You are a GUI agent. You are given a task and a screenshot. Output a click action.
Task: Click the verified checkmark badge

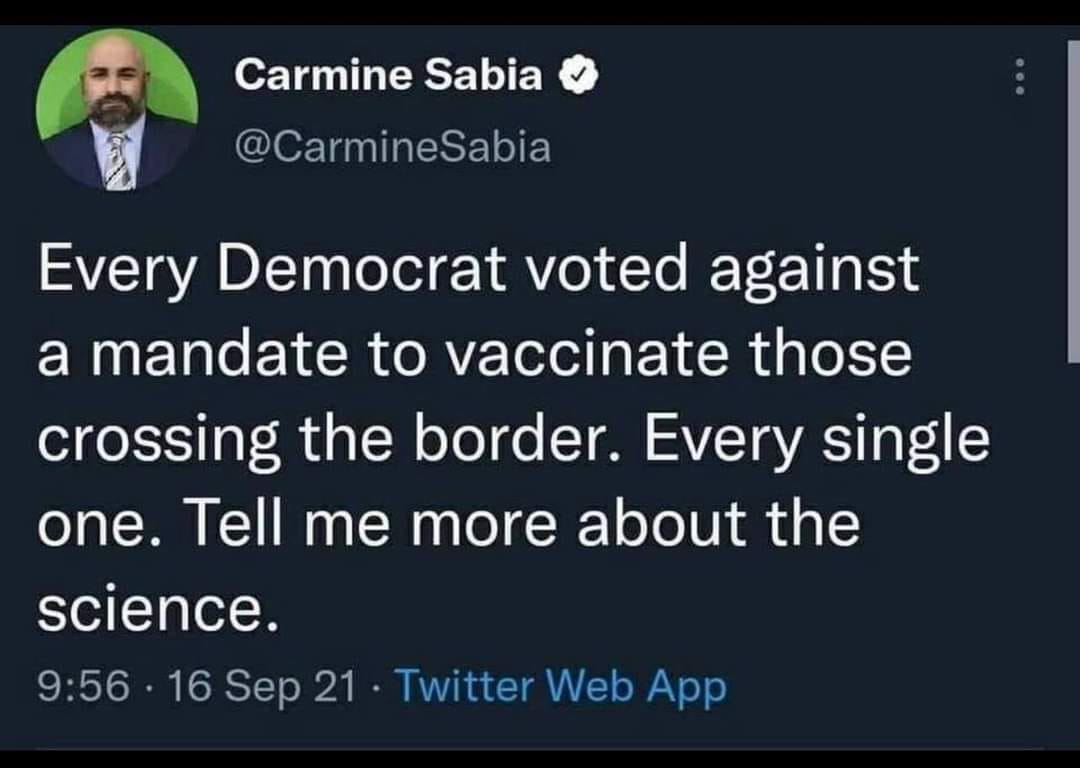(580, 75)
